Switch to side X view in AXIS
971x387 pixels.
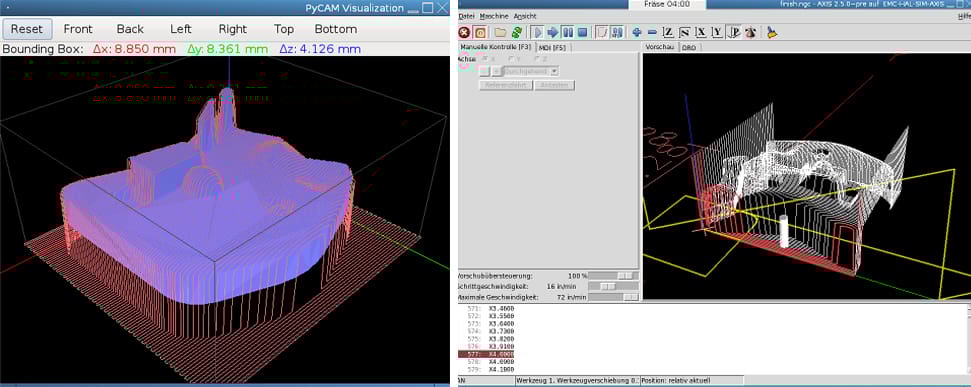(x=700, y=32)
